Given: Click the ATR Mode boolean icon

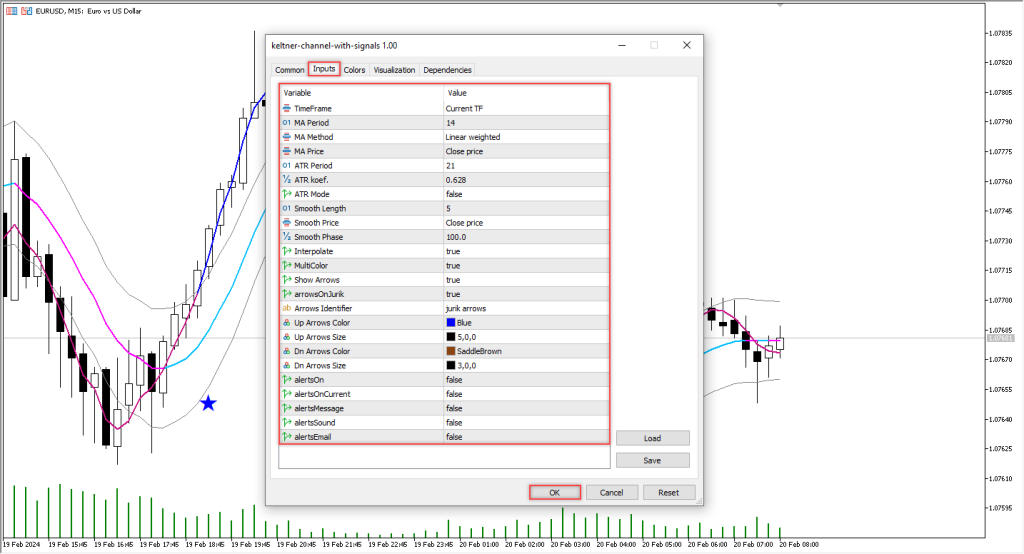Looking at the screenshot, I should tap(287, 194).
